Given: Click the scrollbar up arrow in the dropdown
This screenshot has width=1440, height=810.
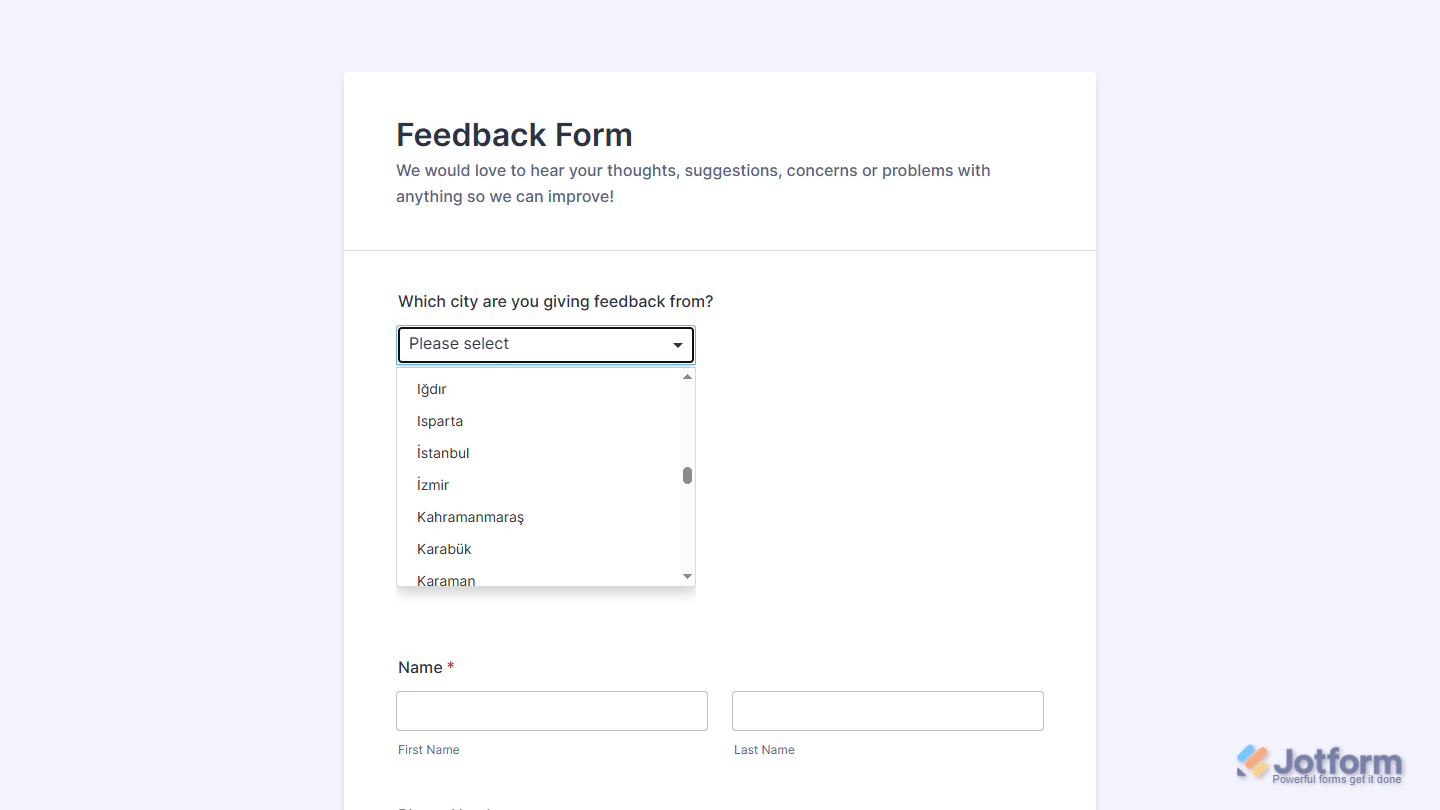Looking at the screenshot, I should (x=687, y=375).
